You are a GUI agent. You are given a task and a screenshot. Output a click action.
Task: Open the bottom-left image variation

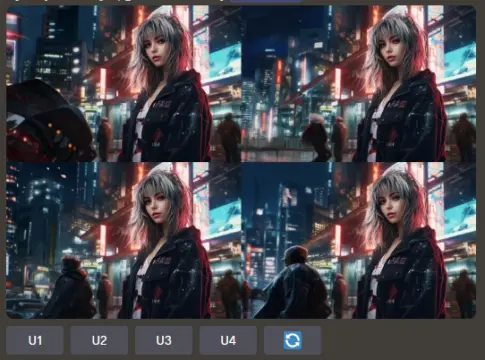pos(123,240)
